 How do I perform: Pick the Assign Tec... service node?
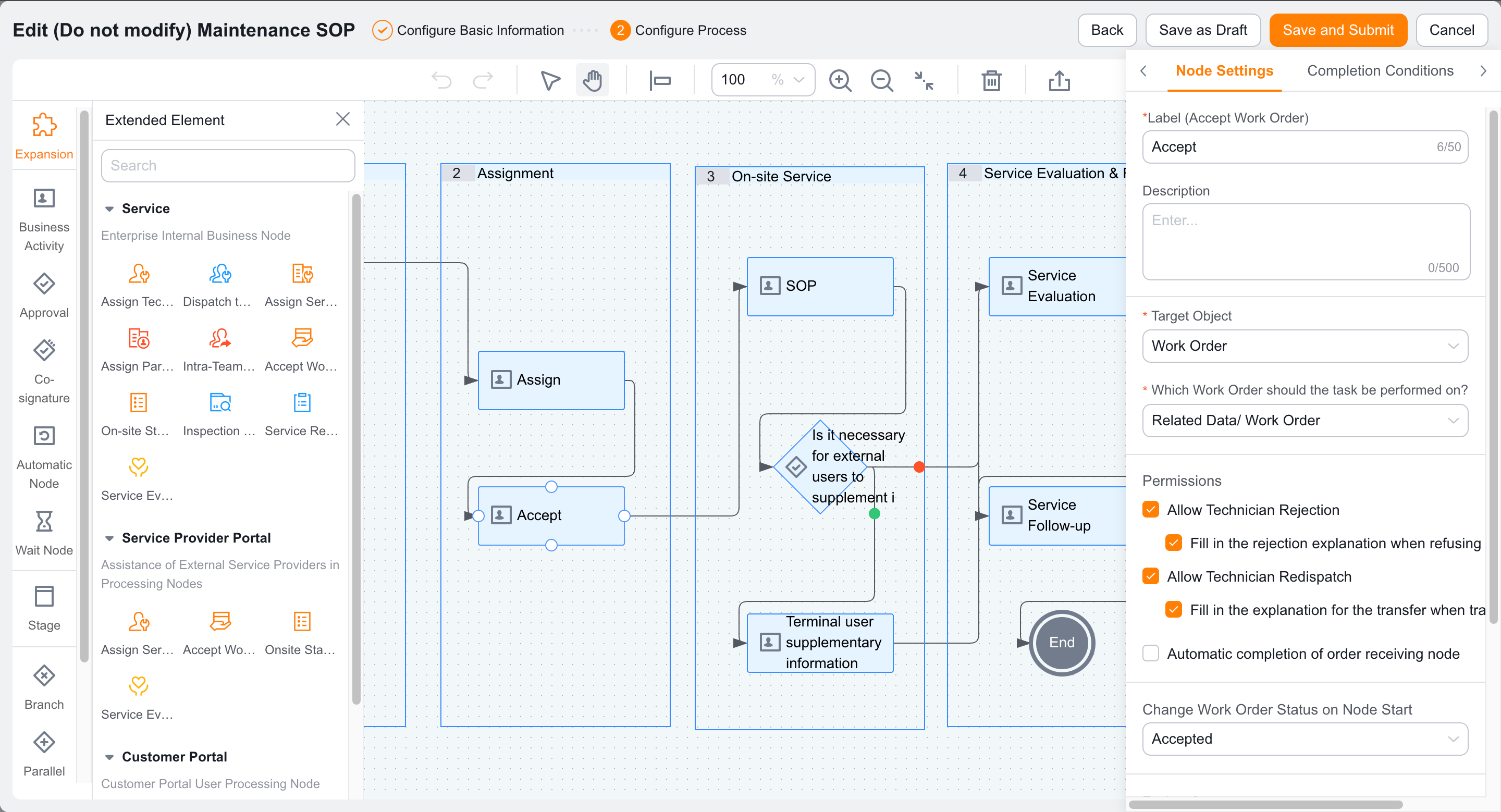[x=138, y=286]
